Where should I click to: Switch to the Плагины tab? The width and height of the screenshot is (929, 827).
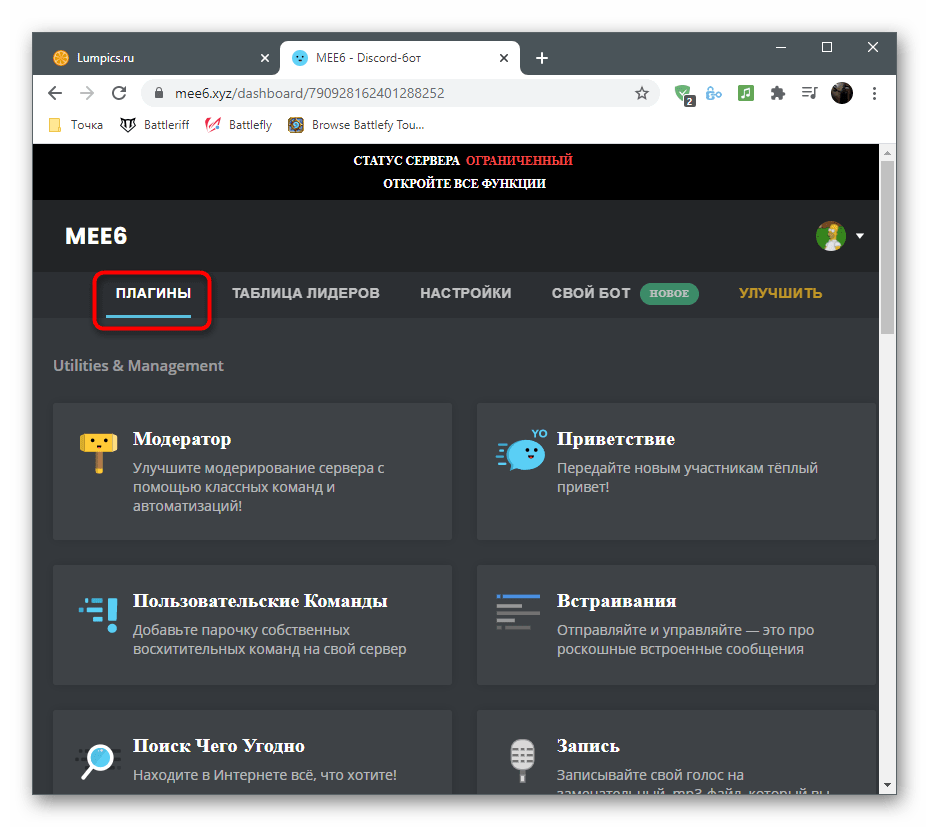point(153,293)
